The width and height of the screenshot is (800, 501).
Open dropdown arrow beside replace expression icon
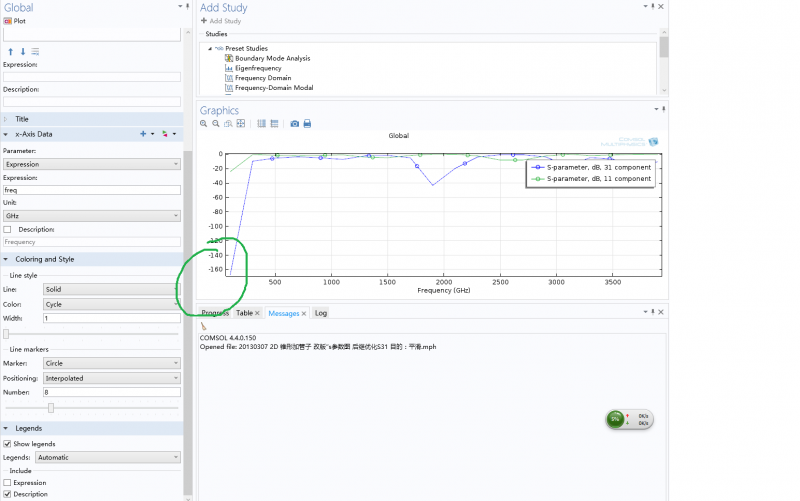pos(174,134)
